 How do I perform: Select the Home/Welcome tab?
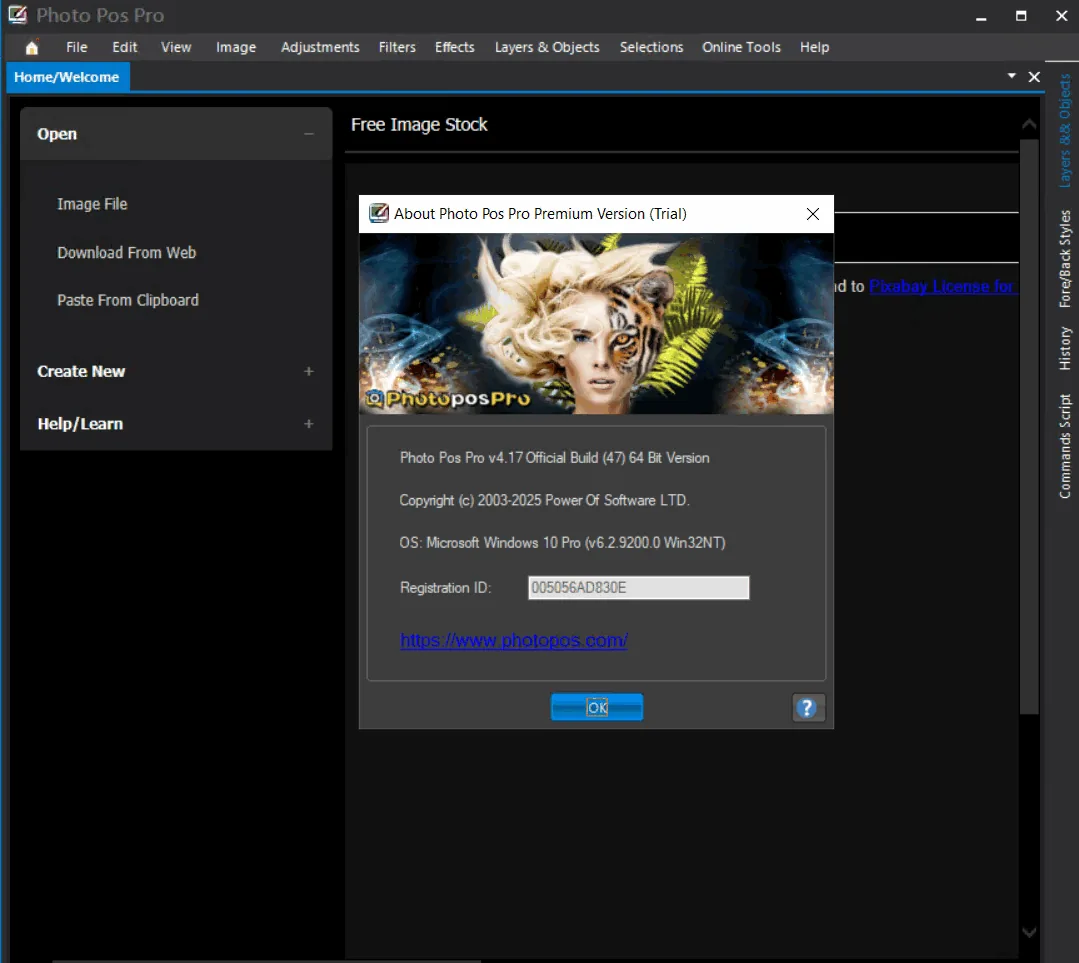point(67,77)
